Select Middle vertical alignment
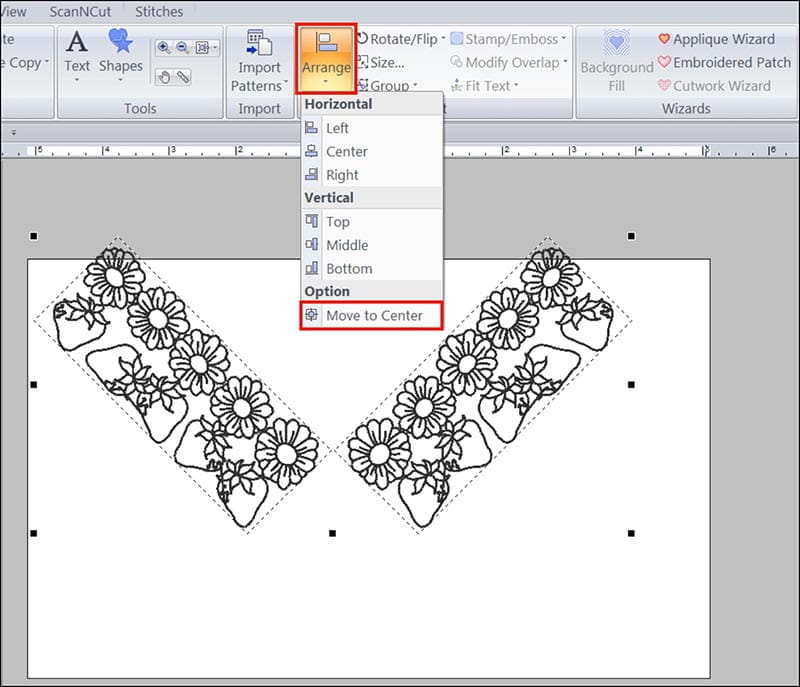 click(x=346, y=245)
